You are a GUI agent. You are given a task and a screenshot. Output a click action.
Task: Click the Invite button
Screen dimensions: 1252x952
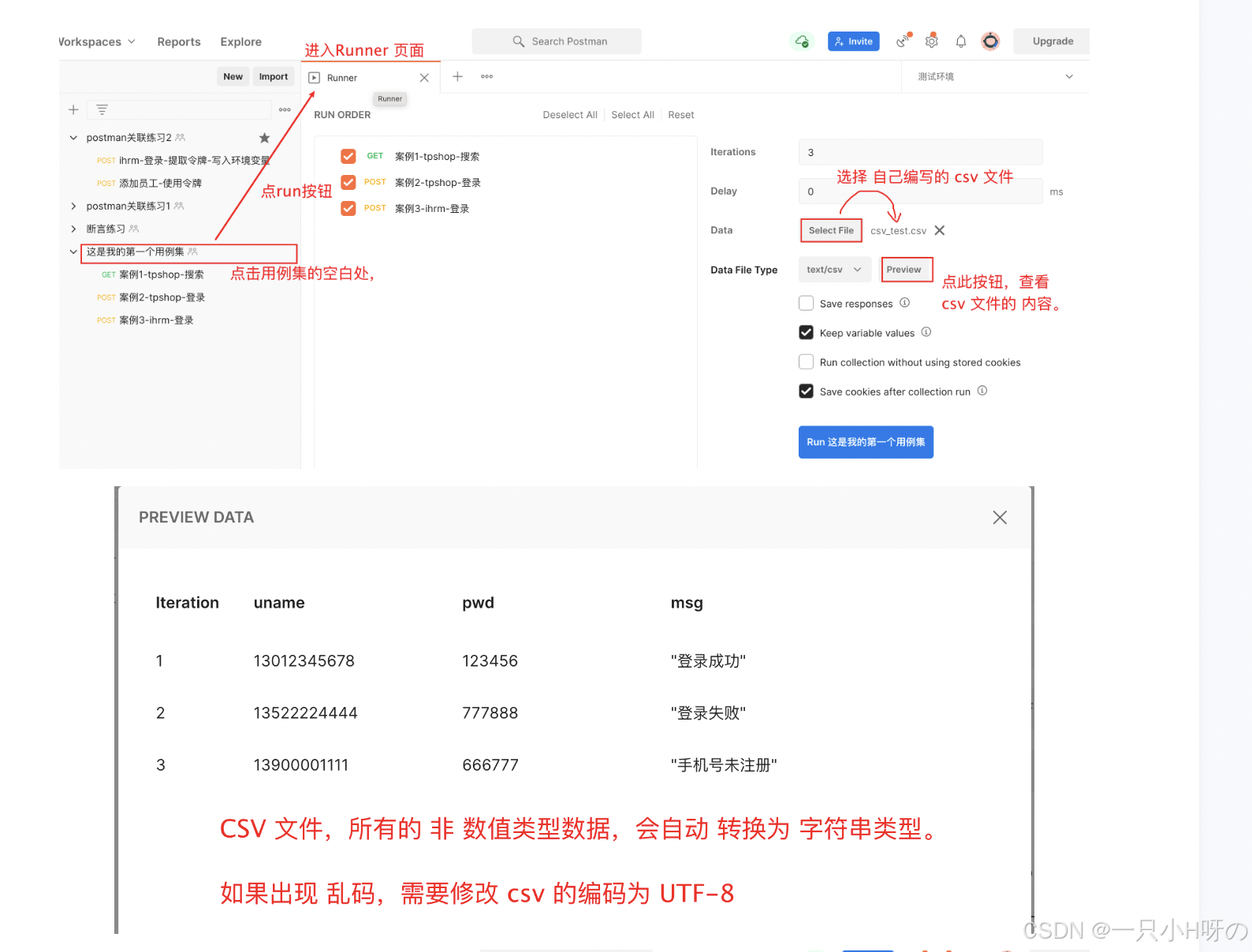854,41
